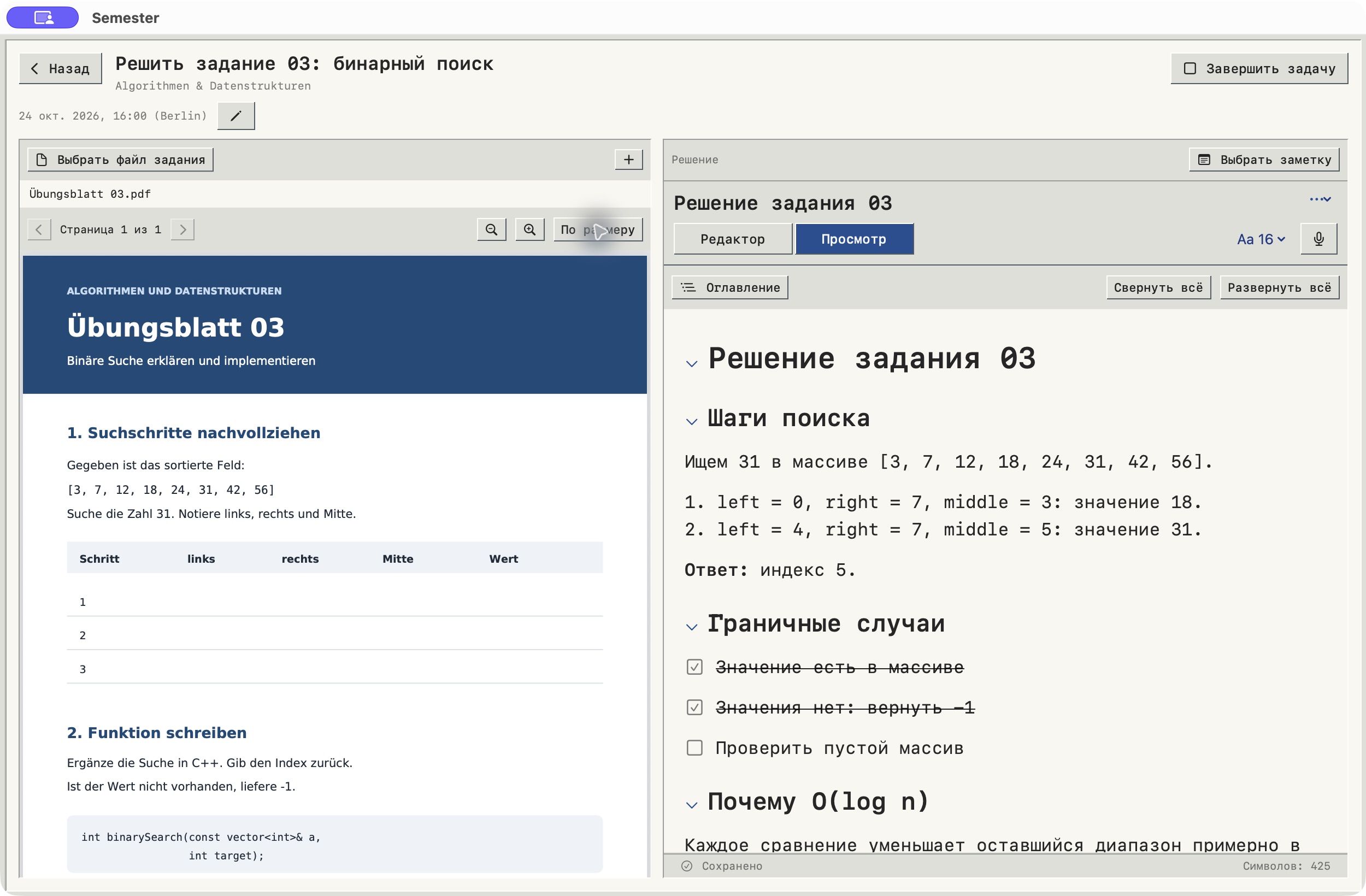Click the Страница 1 из 1 indicator

coord(111,229)
